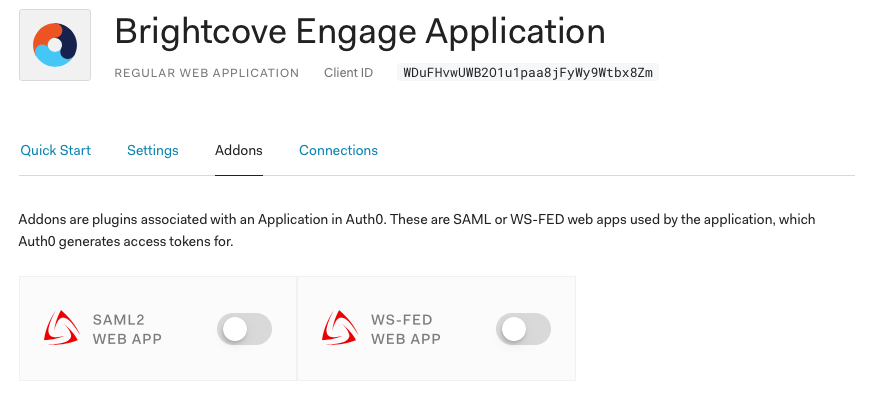Select the SAML2 addon card
Image resolution: width=883 pixels, height=393 pixels.
[x=158, y=328]
